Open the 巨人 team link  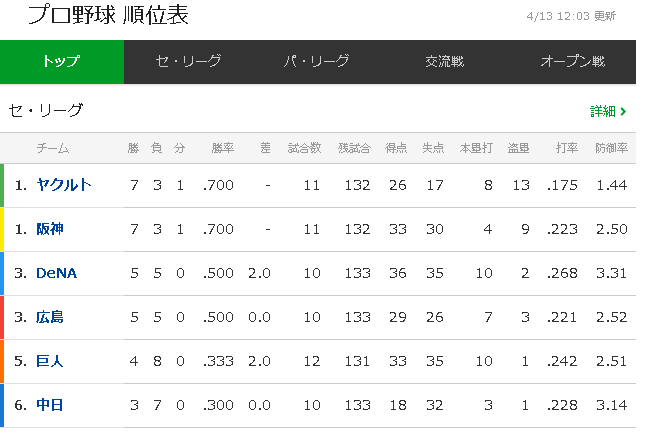[50, 361]
